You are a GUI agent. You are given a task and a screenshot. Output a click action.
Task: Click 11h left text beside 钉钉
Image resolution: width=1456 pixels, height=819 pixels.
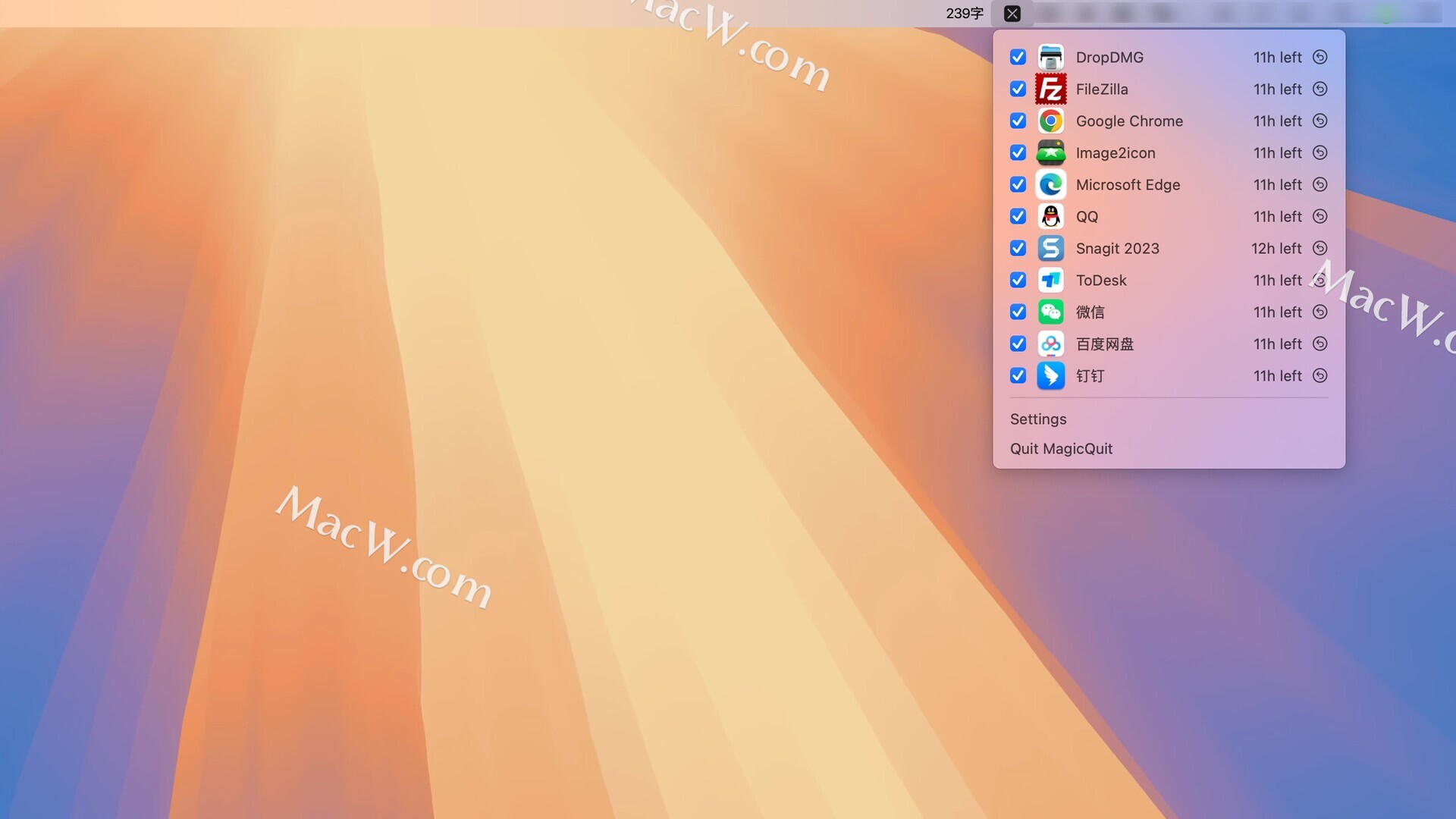pos(1277,375)
